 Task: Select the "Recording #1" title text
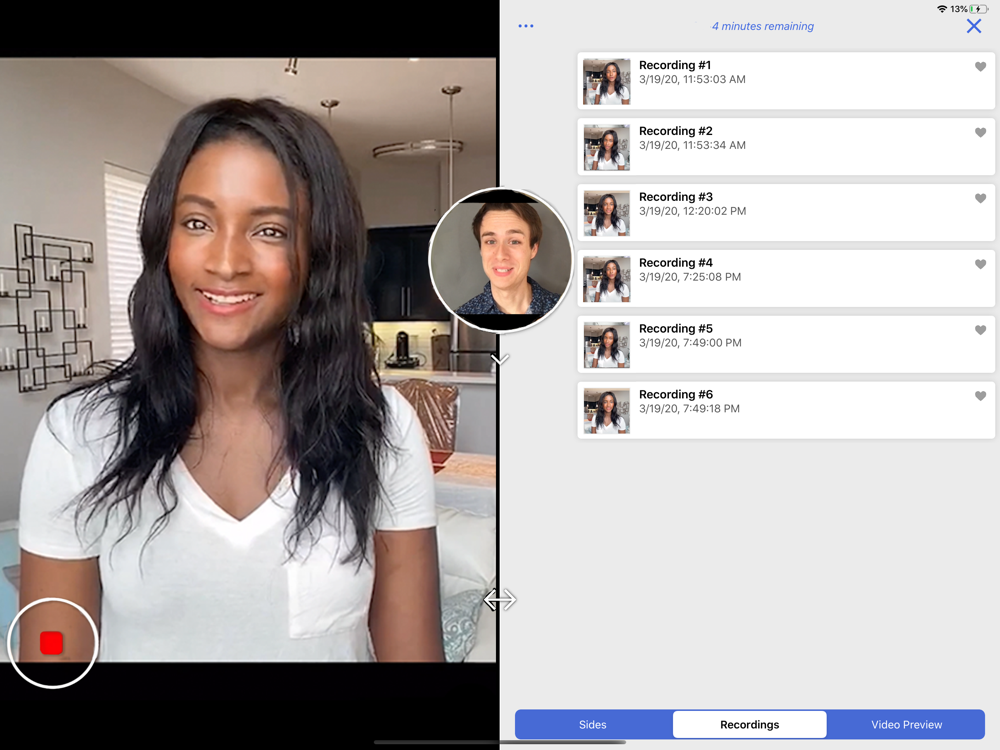point(675,65)
